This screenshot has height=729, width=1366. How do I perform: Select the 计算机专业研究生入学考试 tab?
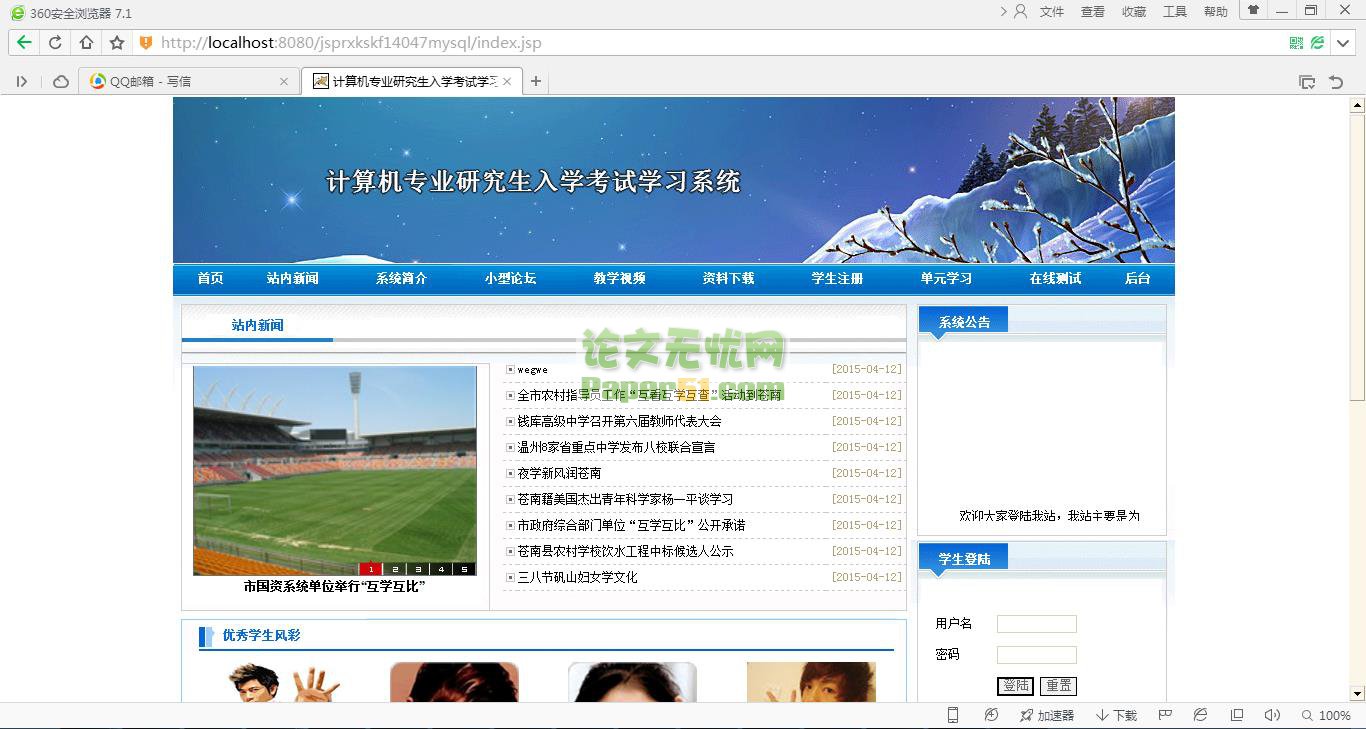412,82
